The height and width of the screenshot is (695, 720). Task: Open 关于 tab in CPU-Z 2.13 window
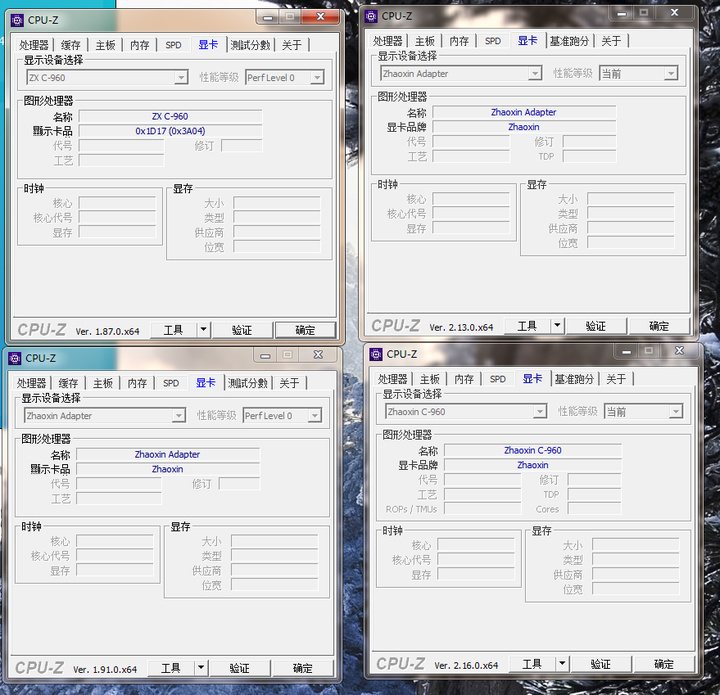pyautogui.click(x=611, y=41)
